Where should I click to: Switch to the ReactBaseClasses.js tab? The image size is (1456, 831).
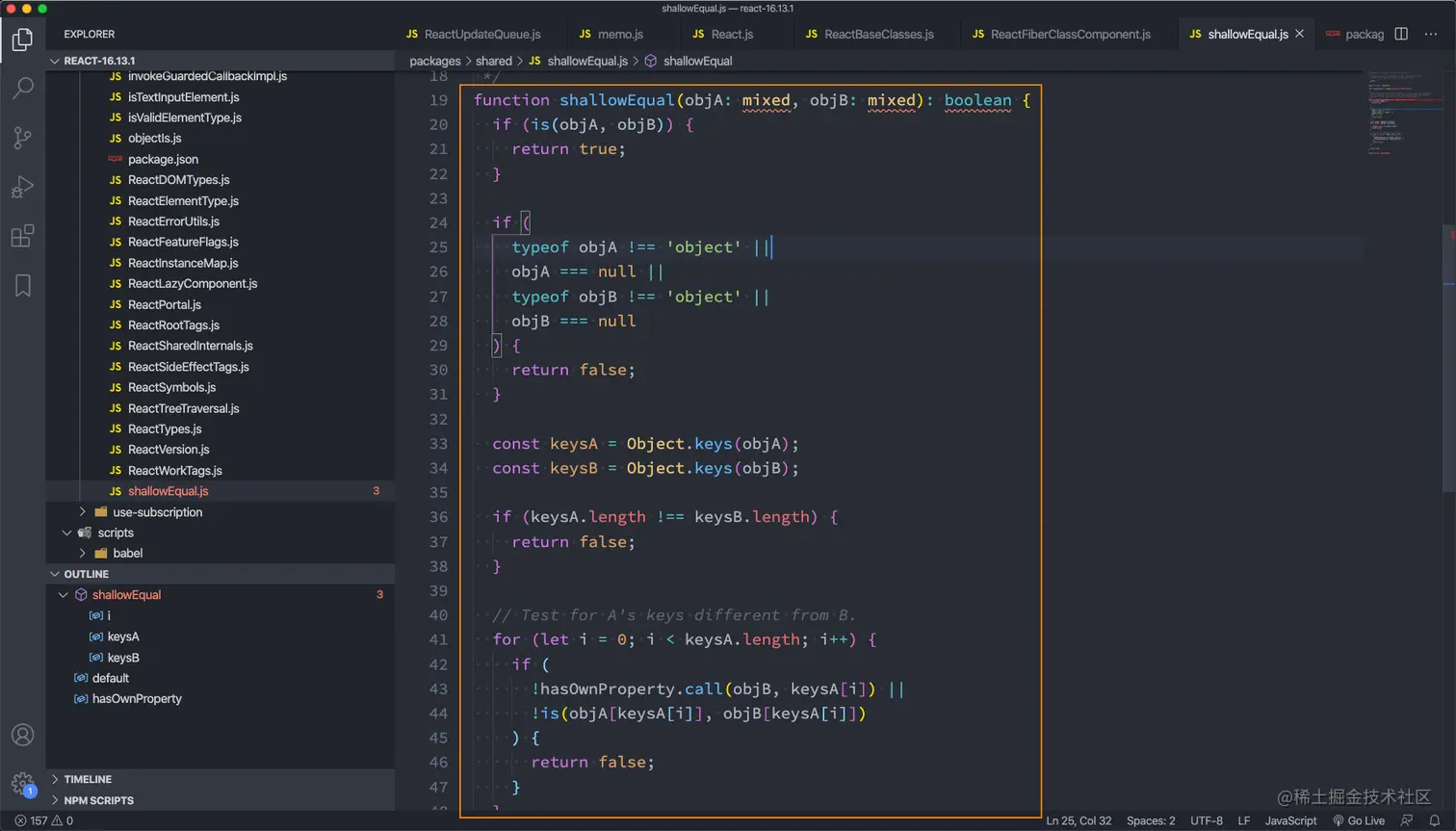click(870, 34)
